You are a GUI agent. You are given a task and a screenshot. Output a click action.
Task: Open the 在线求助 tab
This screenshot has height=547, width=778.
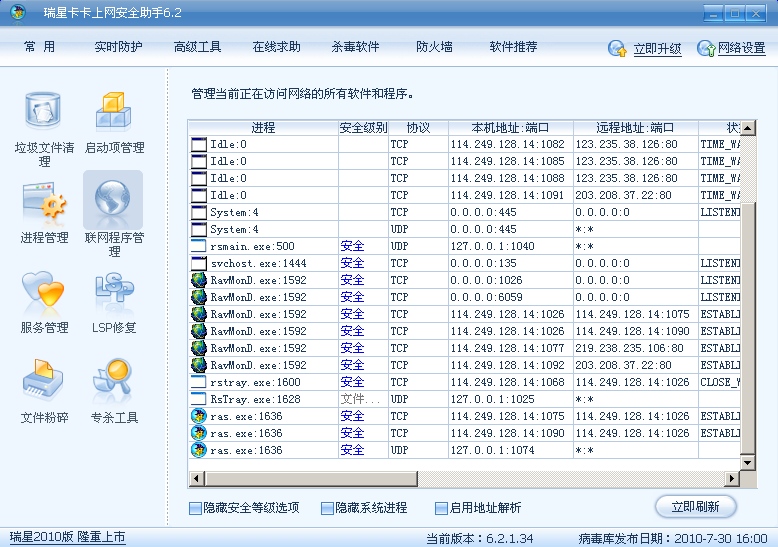coord(276,47)
